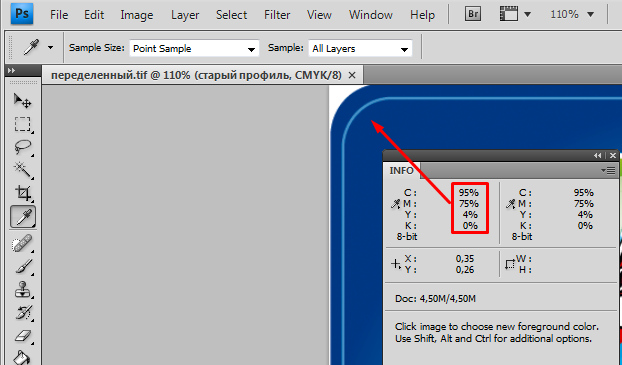Open the Select menu
Screen dimensions: 622x365
pyautogui.click(x=231, y=15)
